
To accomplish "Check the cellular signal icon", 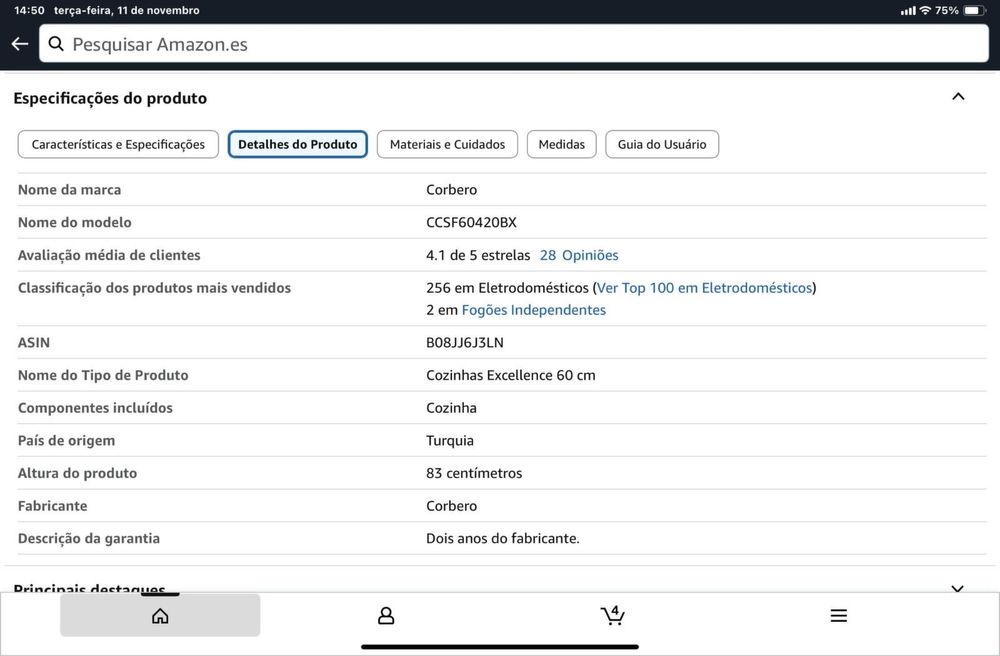I will (908, 10).
